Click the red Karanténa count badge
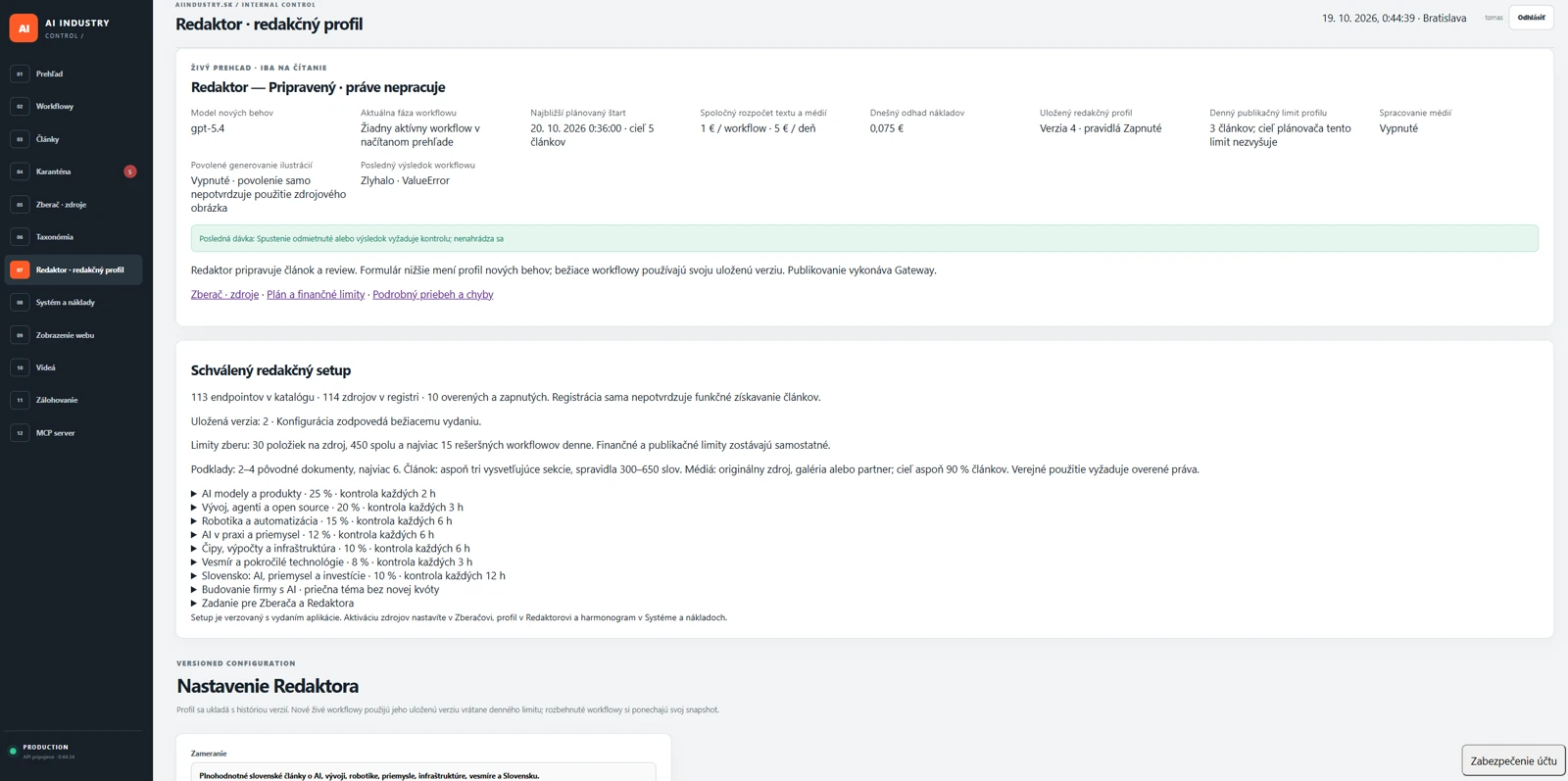Screen dimensions: 1568x781 point(130,171)
